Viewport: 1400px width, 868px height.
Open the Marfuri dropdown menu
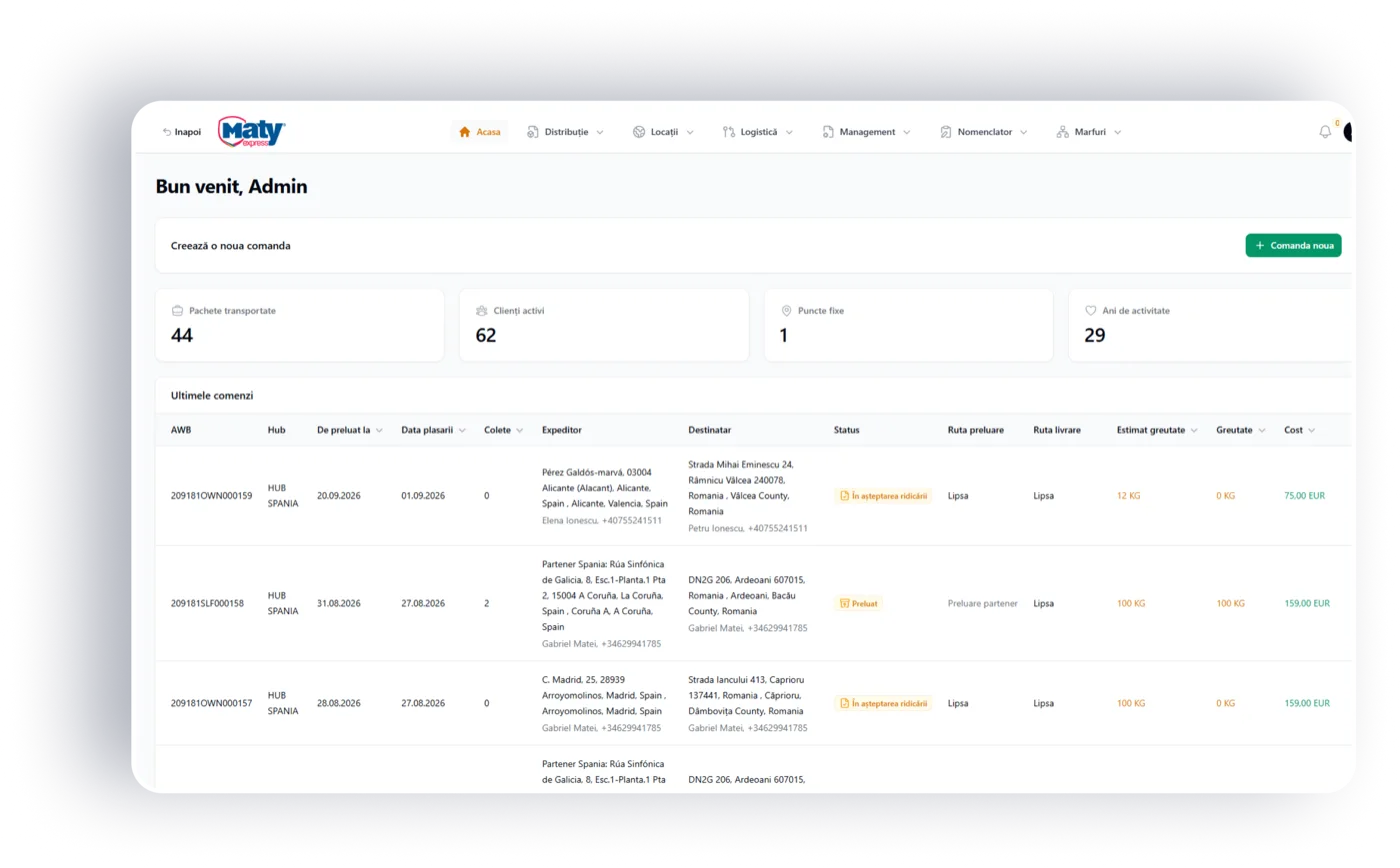[x=1089, y=132]
